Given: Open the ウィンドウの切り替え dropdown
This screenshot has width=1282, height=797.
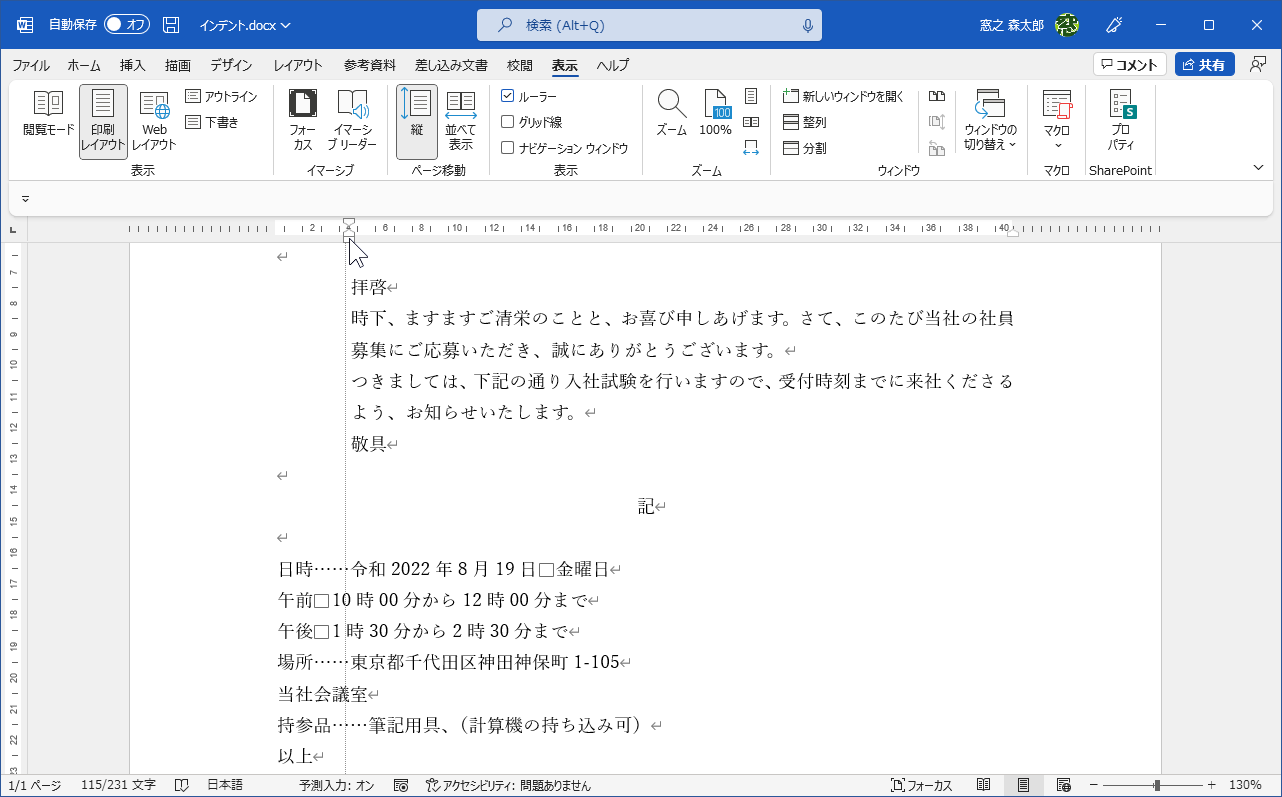Looking at the screenshot, I should click(x=990, y=121).
